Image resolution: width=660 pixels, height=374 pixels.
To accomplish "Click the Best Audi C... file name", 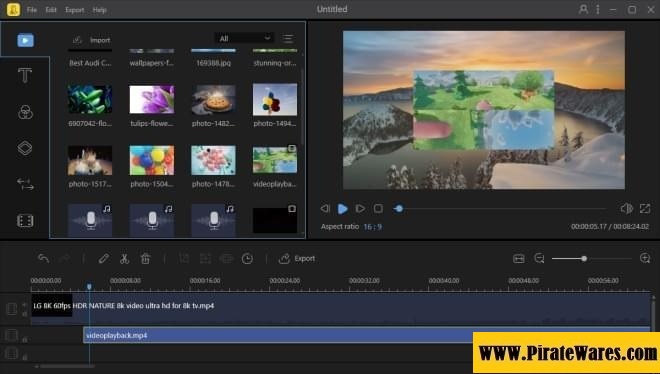I will (x=90, y=63).
